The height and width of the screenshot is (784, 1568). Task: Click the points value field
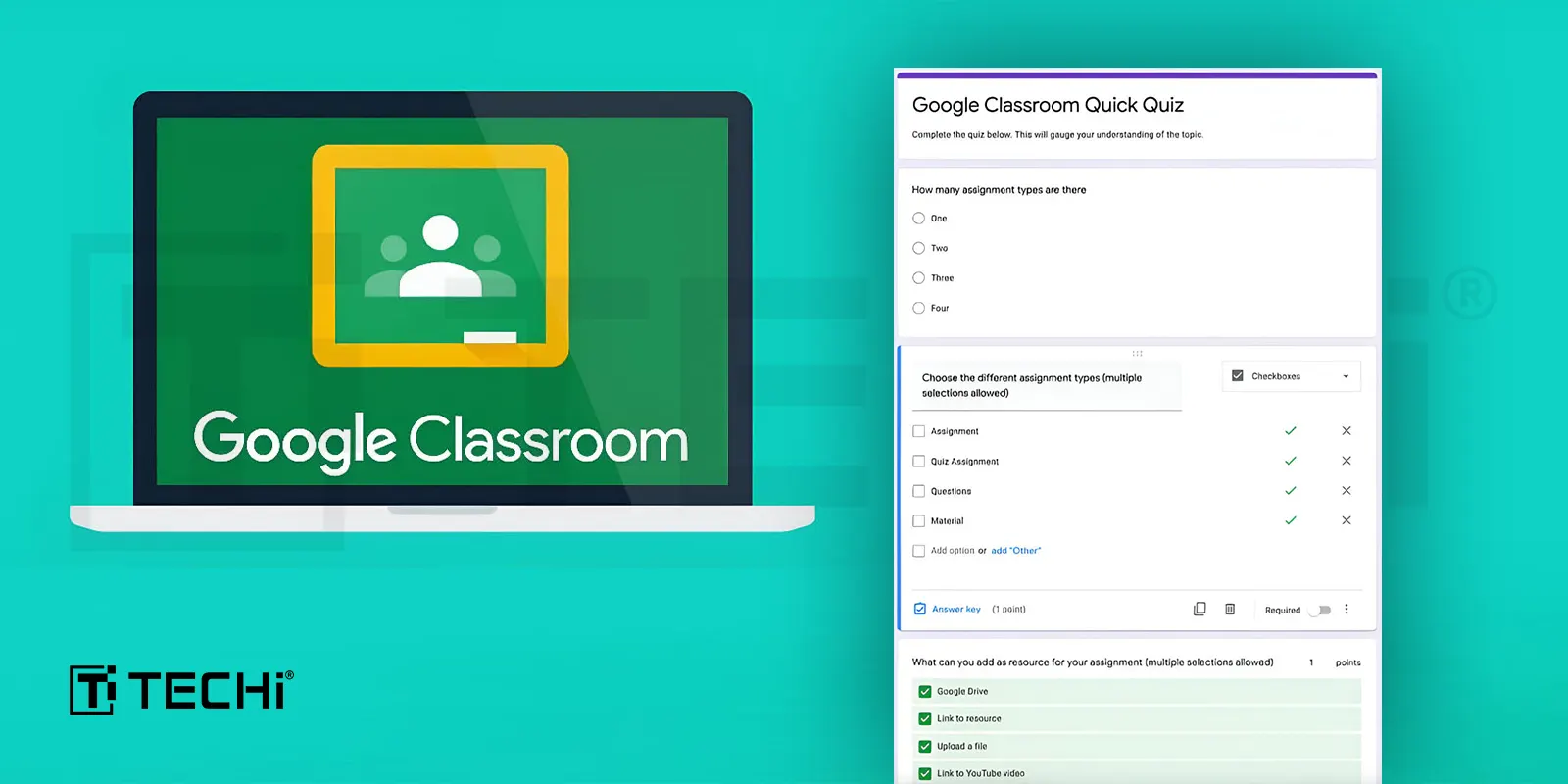(1311, 662)
